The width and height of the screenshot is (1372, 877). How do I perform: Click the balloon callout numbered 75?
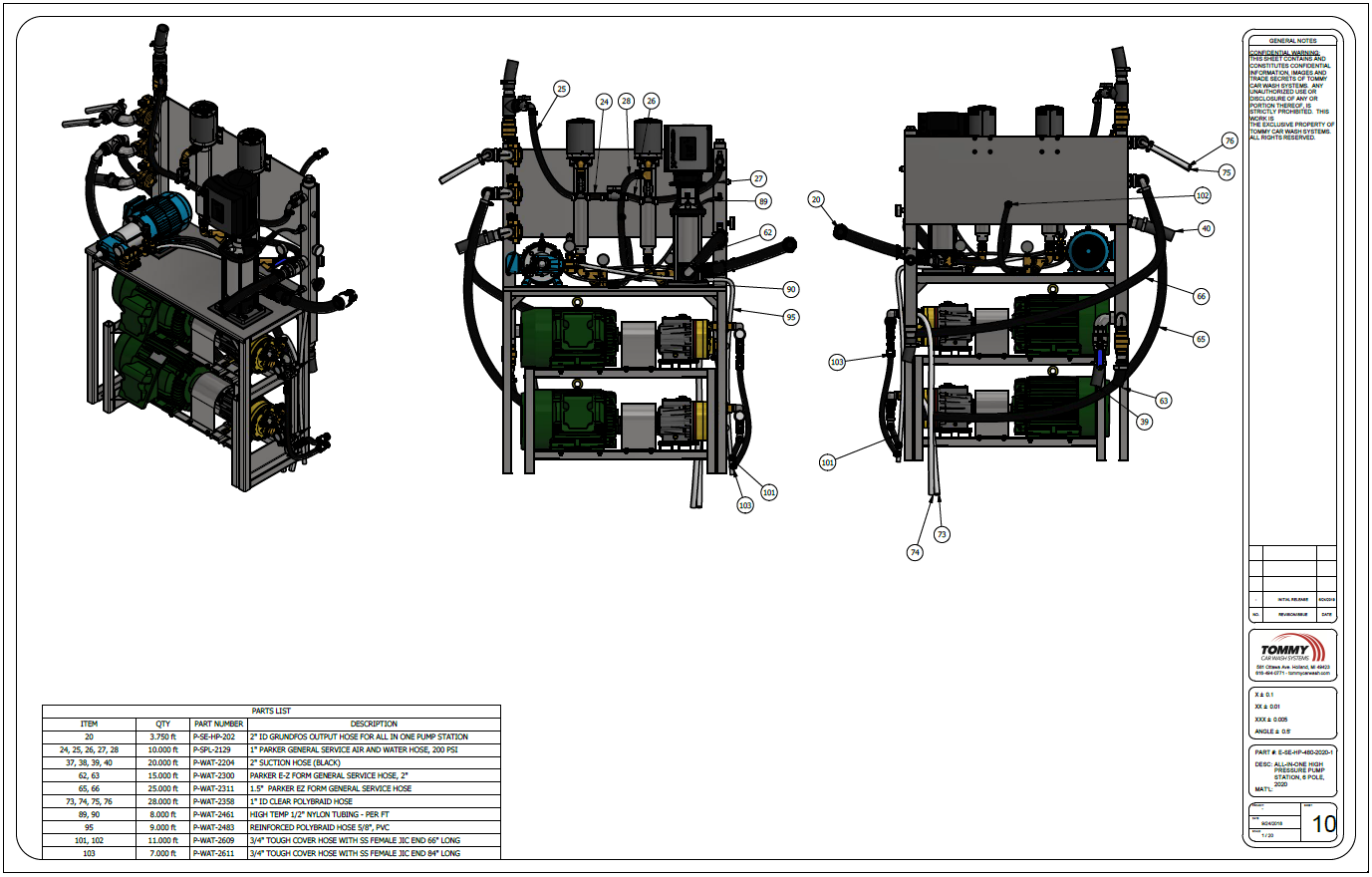1227,172
